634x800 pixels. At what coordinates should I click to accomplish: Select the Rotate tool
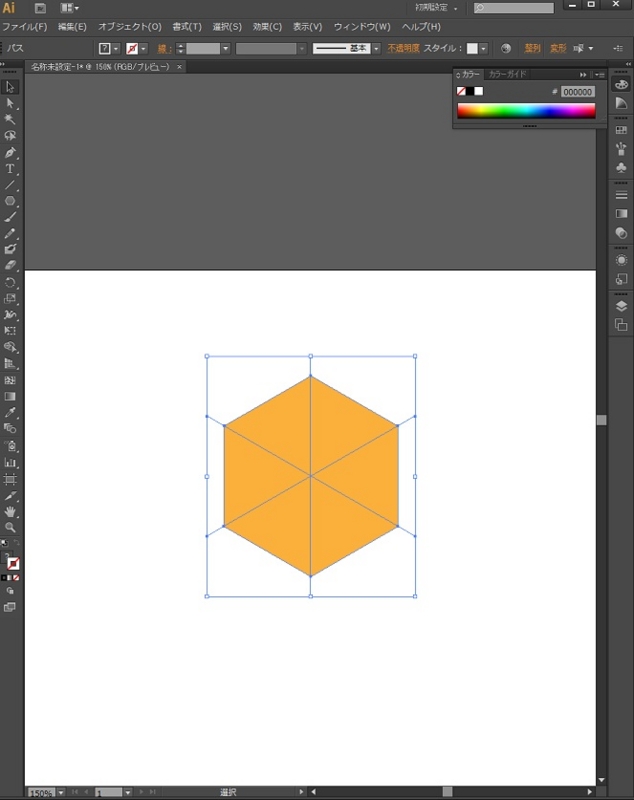coord(10,282)
